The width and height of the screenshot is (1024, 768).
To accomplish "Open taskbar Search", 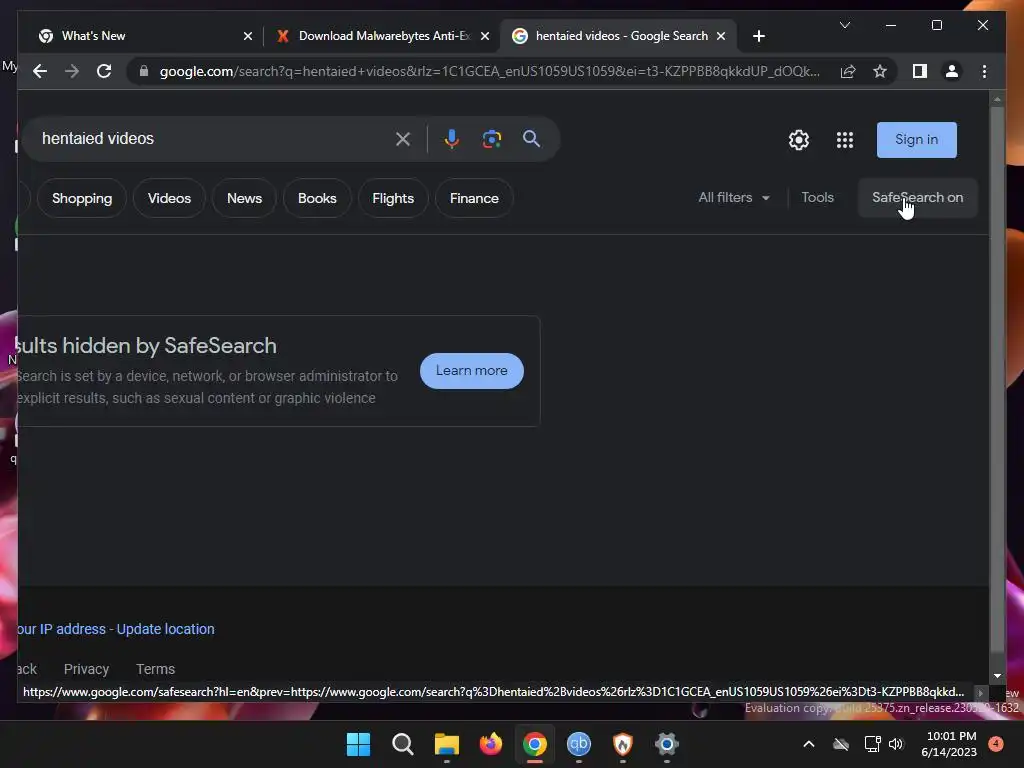I will coord(402,744).
